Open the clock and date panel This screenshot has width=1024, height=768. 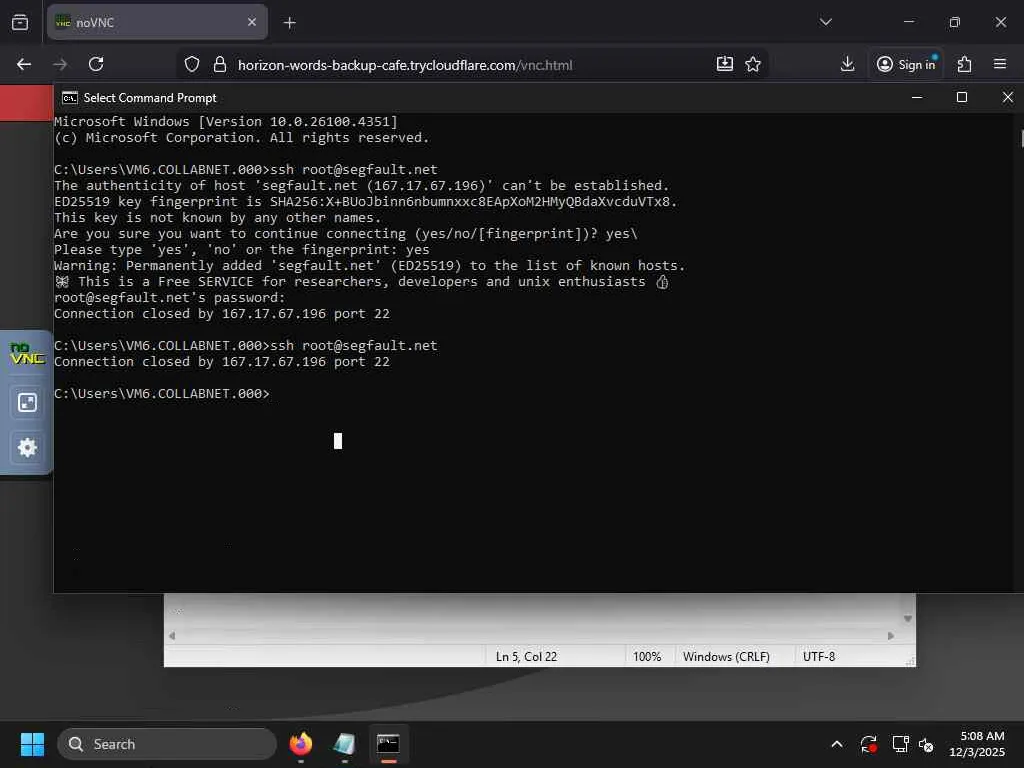[977, 744]
